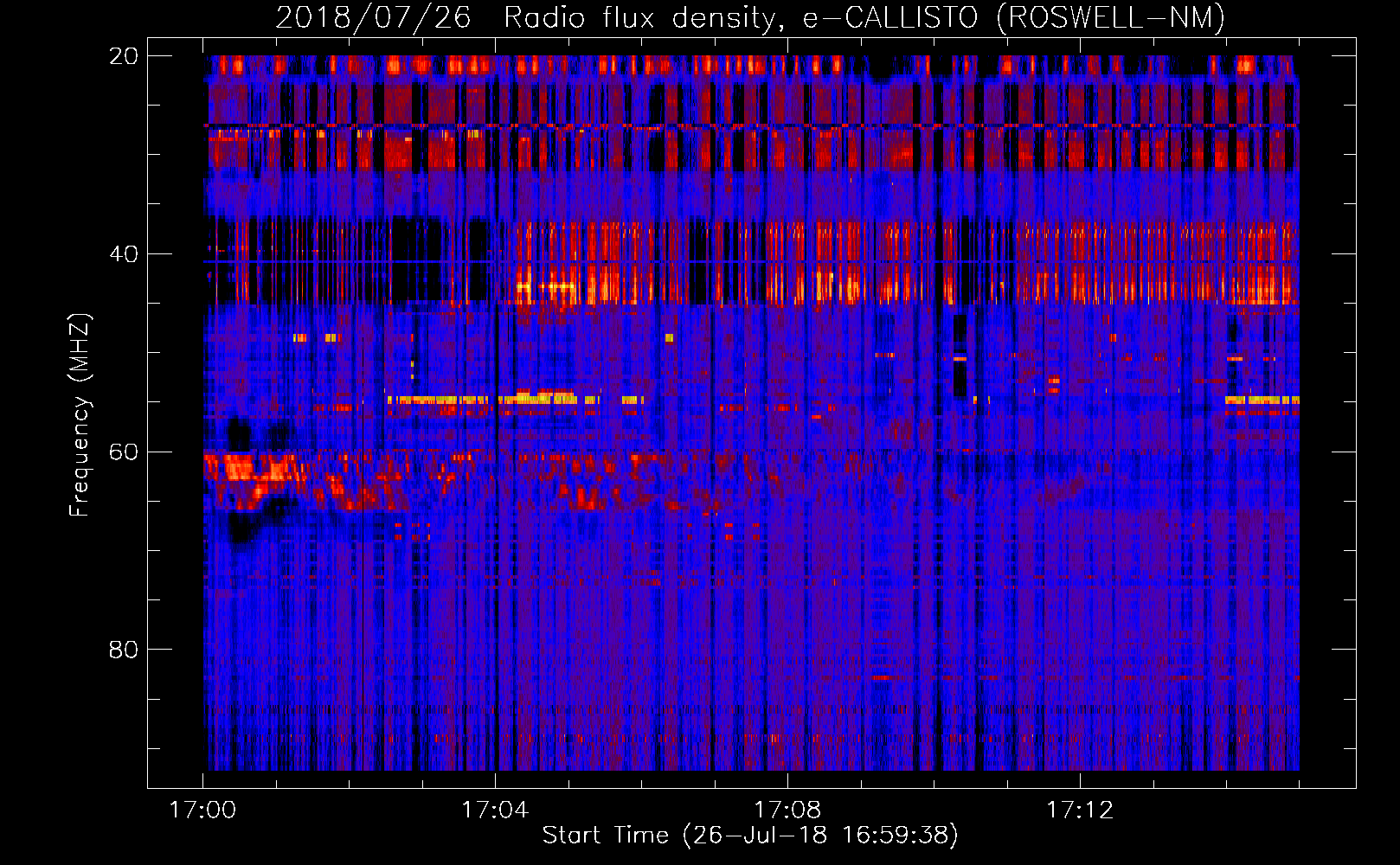This screenshot has width=1400, height=865.
Task: Click the '17:00' time axis tick label
Action: [203, 811]
